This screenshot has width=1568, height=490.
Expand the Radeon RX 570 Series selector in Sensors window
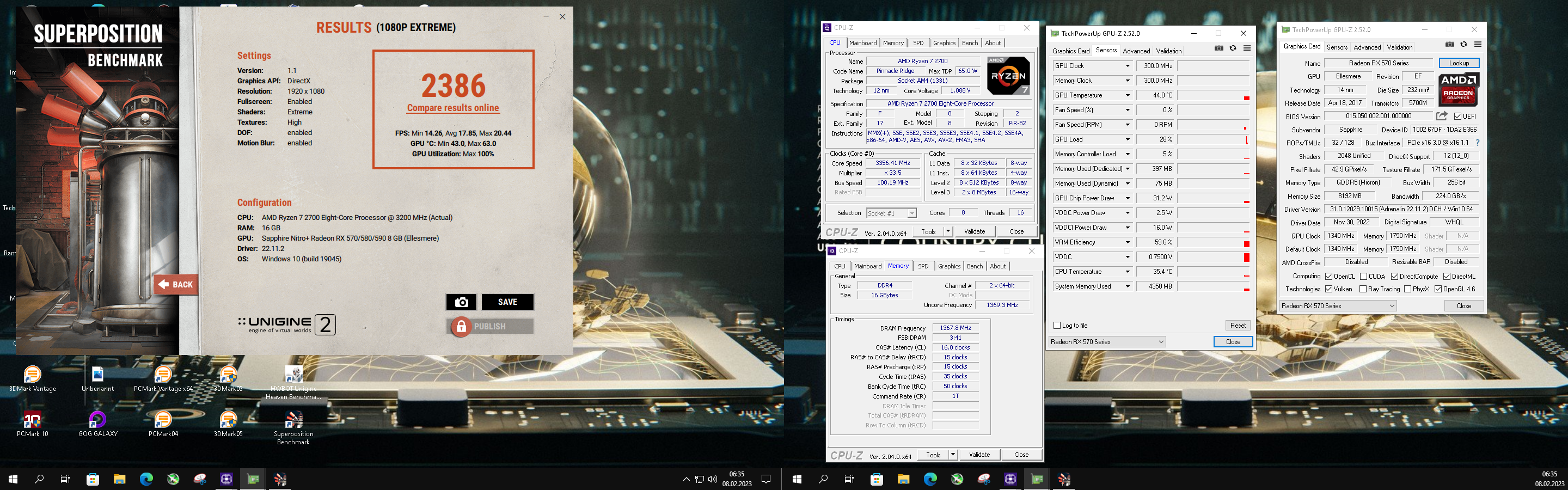point(1107,341)
